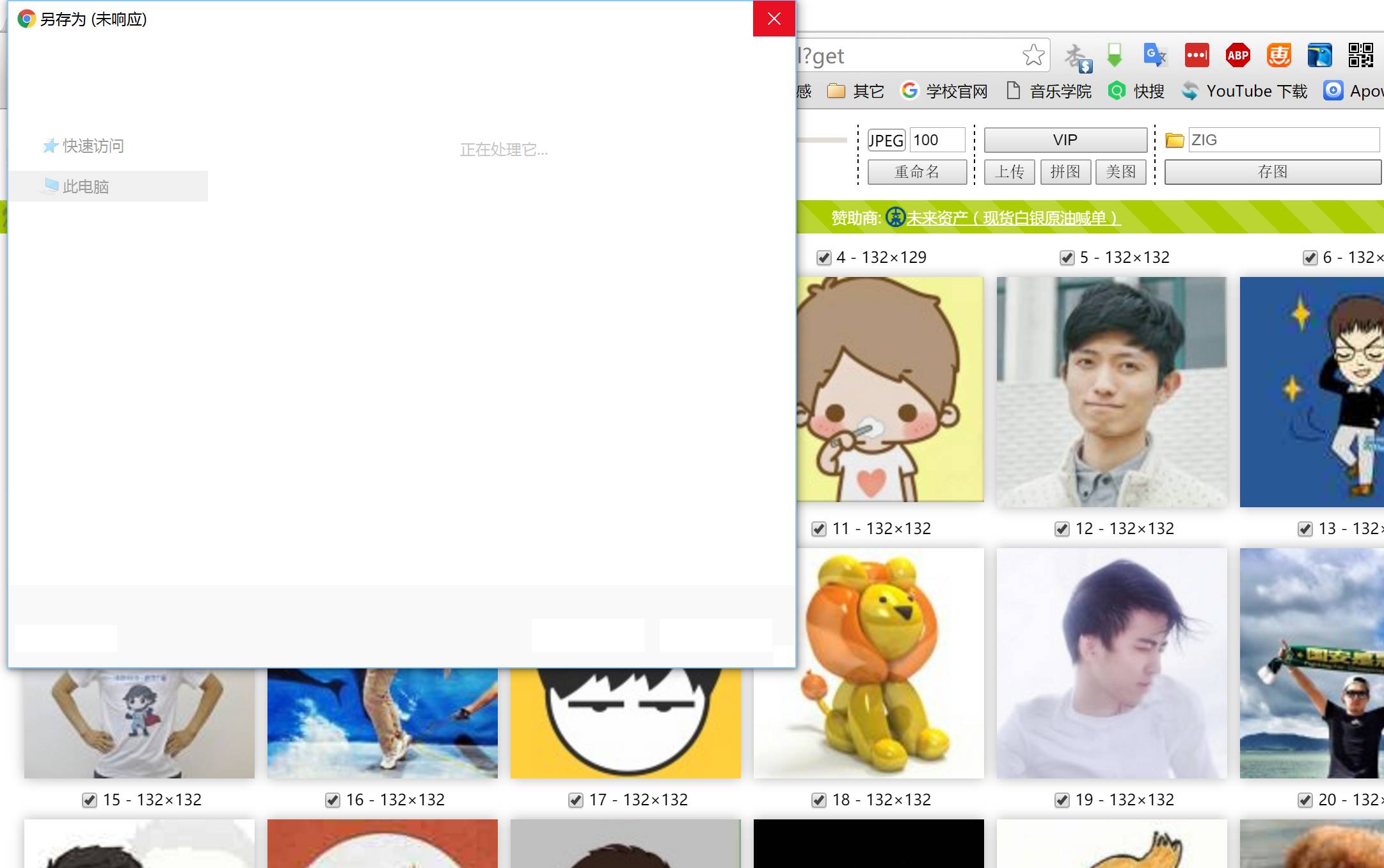This screenshot has width=1384, height=868.
Task: Open the YouTube 下载 bookmark
Action: [1245, 91]
